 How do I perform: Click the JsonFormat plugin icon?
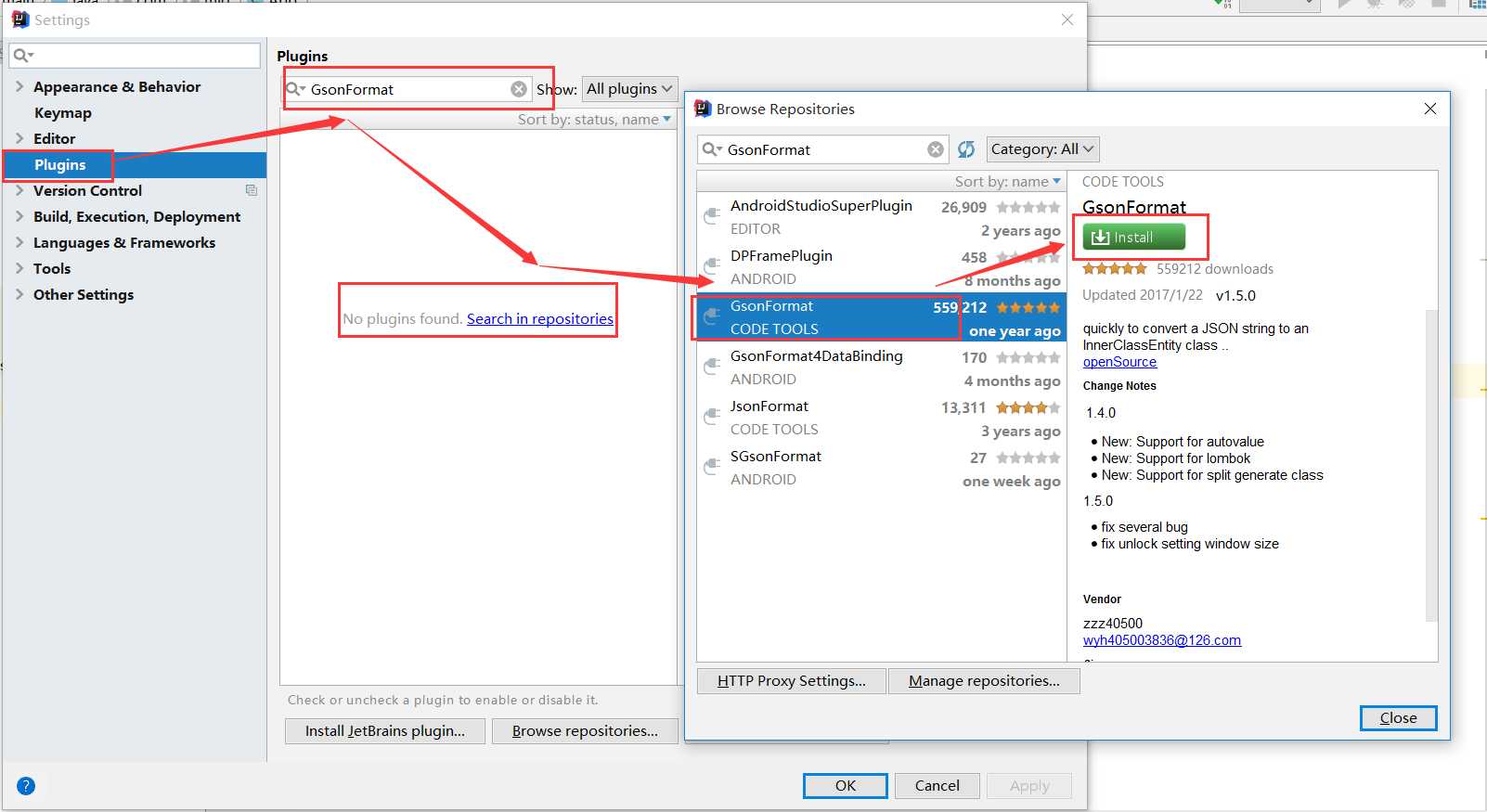[712, 417]
